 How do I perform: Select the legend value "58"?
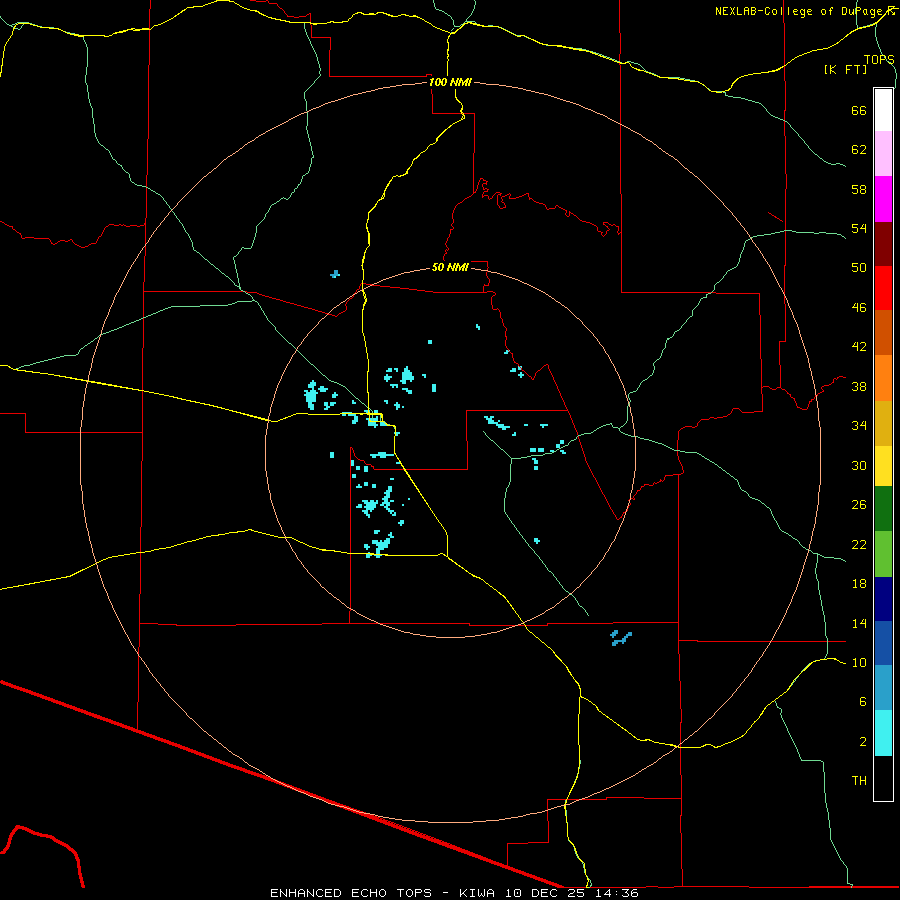tap(859, 189)
